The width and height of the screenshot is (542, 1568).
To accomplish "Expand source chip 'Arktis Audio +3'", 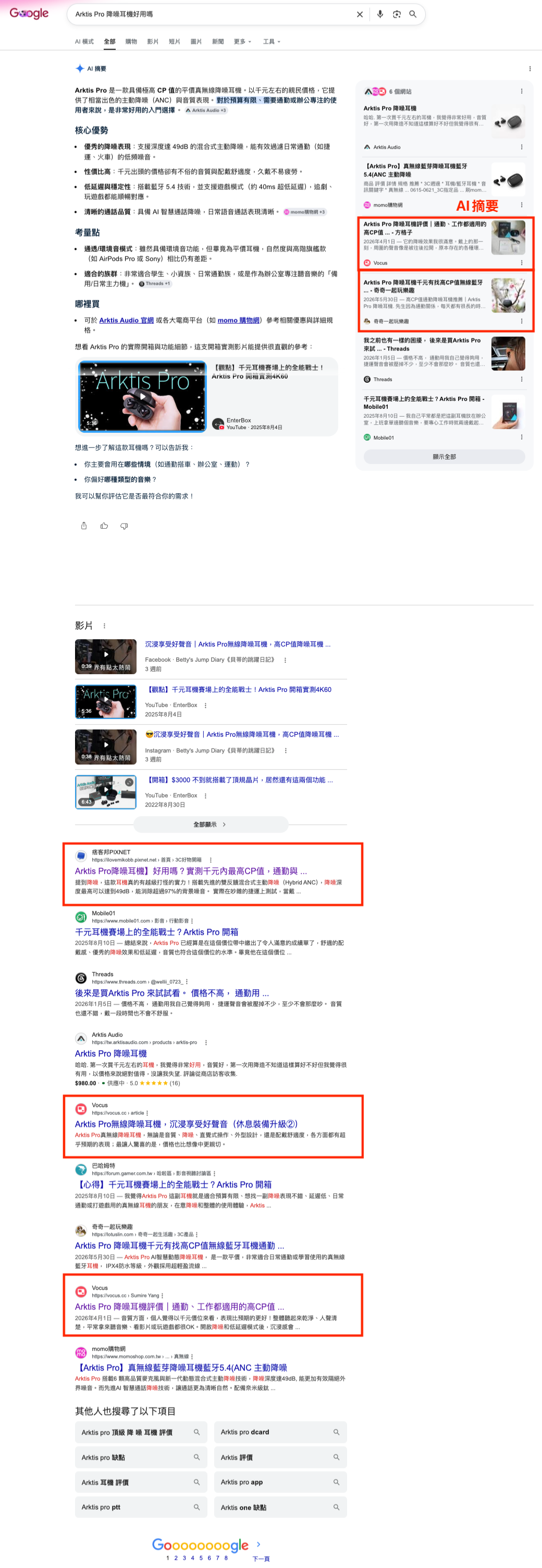I will click(206, 111).
